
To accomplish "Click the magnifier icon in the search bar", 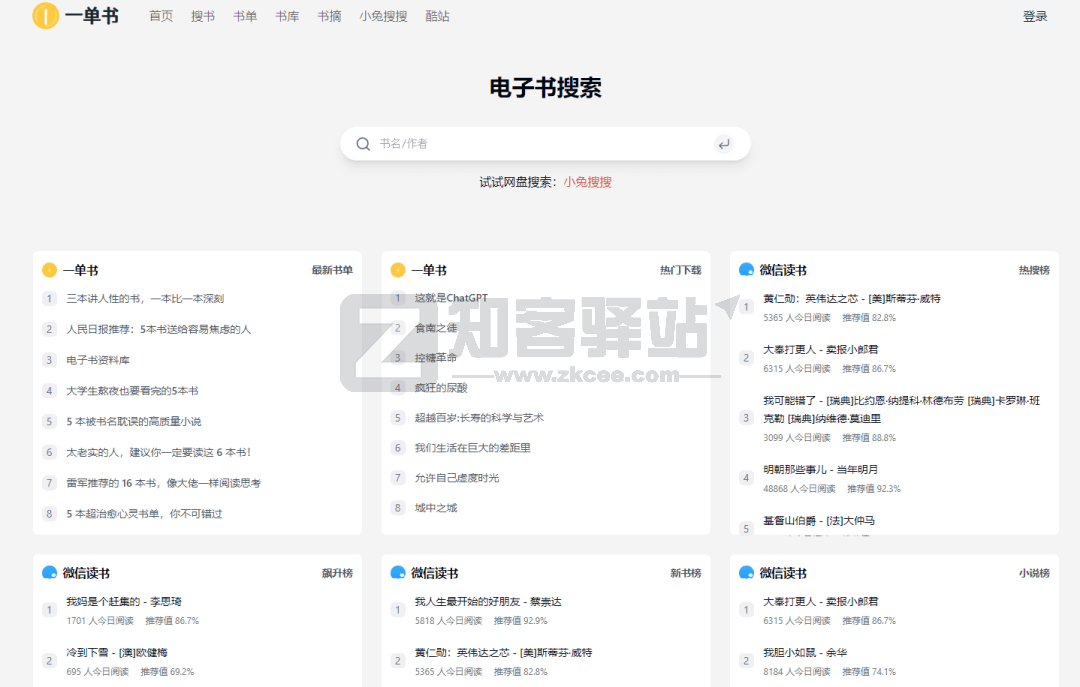I will (x=363, y=143).
